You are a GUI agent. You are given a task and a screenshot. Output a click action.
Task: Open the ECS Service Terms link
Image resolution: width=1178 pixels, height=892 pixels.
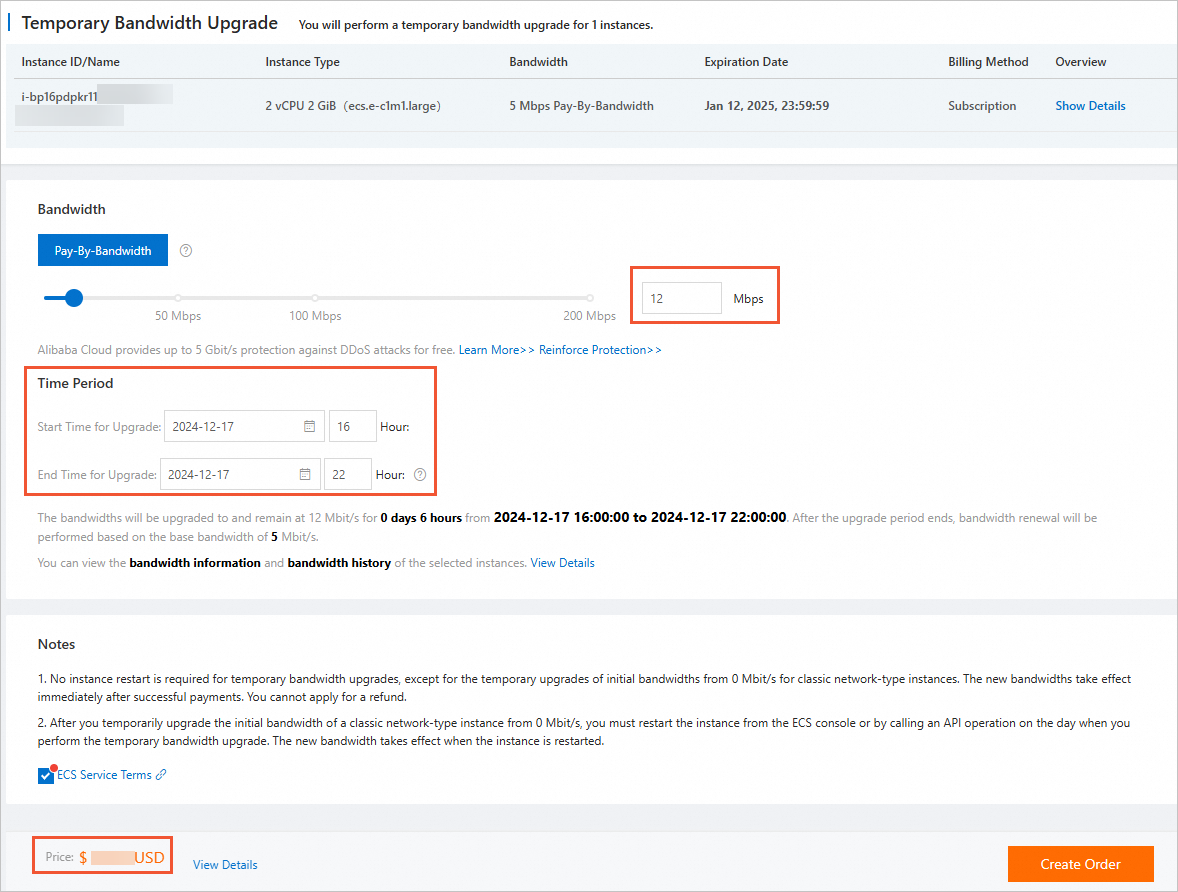104,775
